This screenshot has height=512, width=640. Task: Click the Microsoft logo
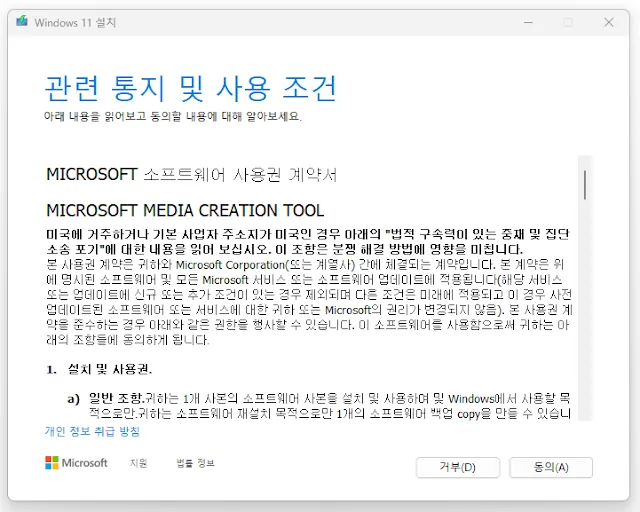click(x=76, y=463)
